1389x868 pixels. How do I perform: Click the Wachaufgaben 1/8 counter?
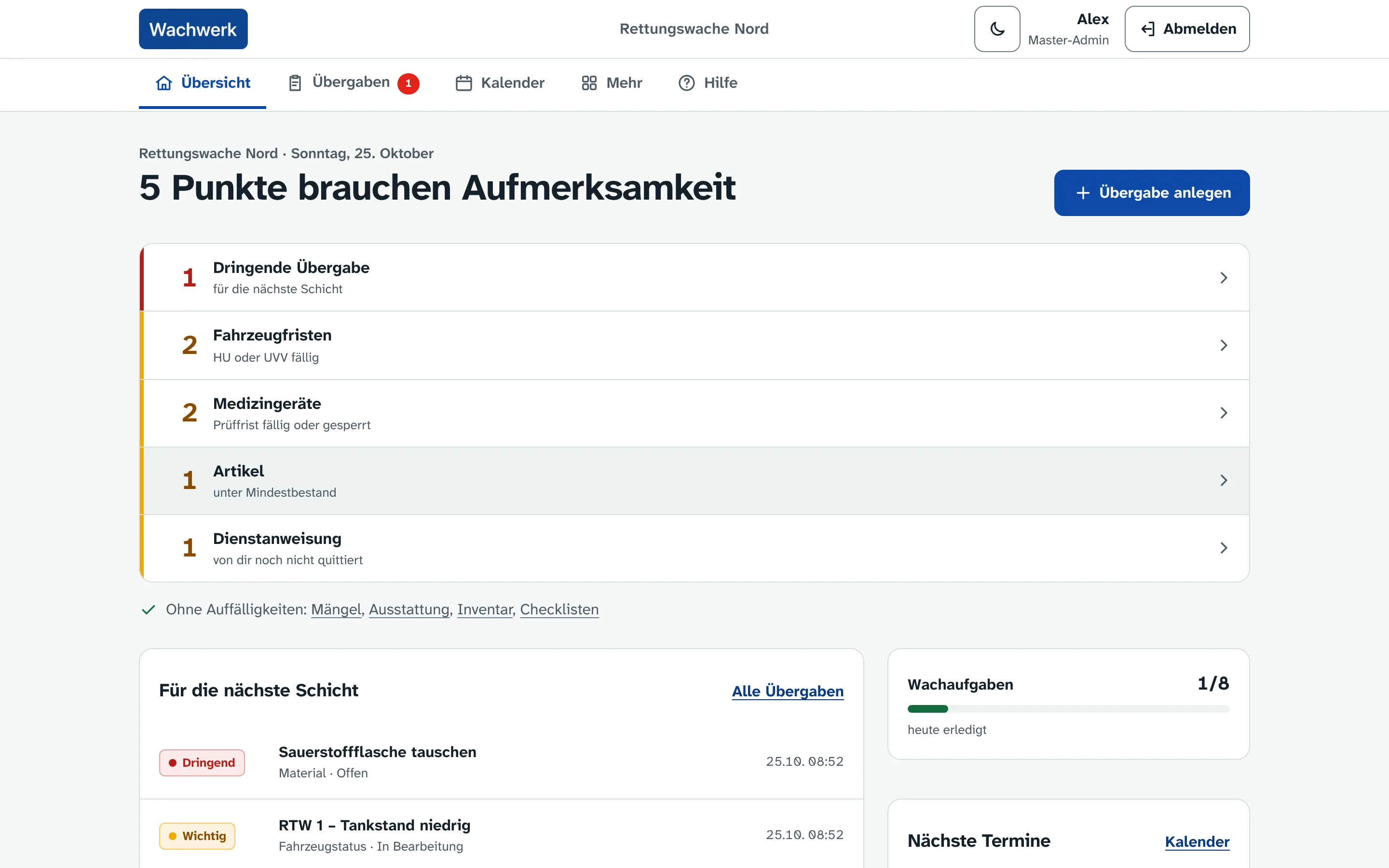[1213, 683]
